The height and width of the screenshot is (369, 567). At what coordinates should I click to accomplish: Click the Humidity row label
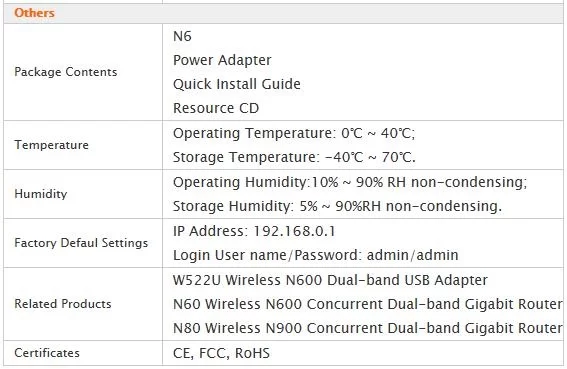(x=40, y=194)
